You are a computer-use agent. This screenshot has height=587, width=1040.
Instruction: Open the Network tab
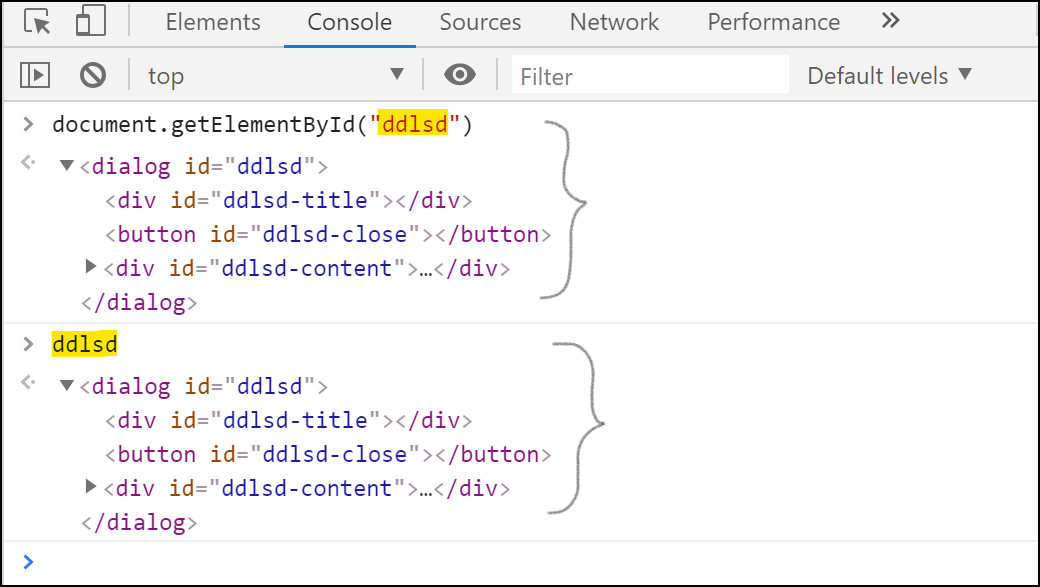[614, 22]
